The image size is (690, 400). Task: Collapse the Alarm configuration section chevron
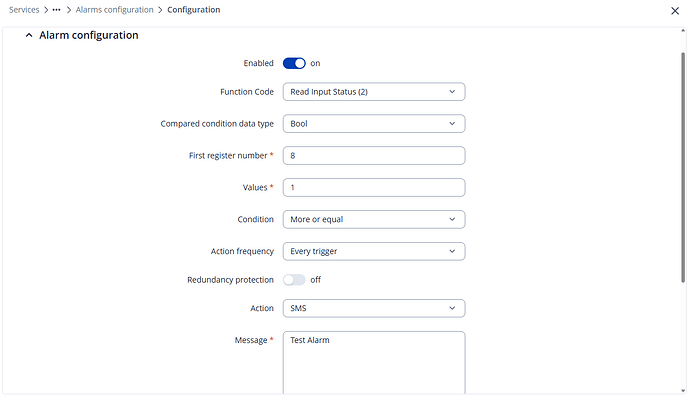[x=28, y=35]
